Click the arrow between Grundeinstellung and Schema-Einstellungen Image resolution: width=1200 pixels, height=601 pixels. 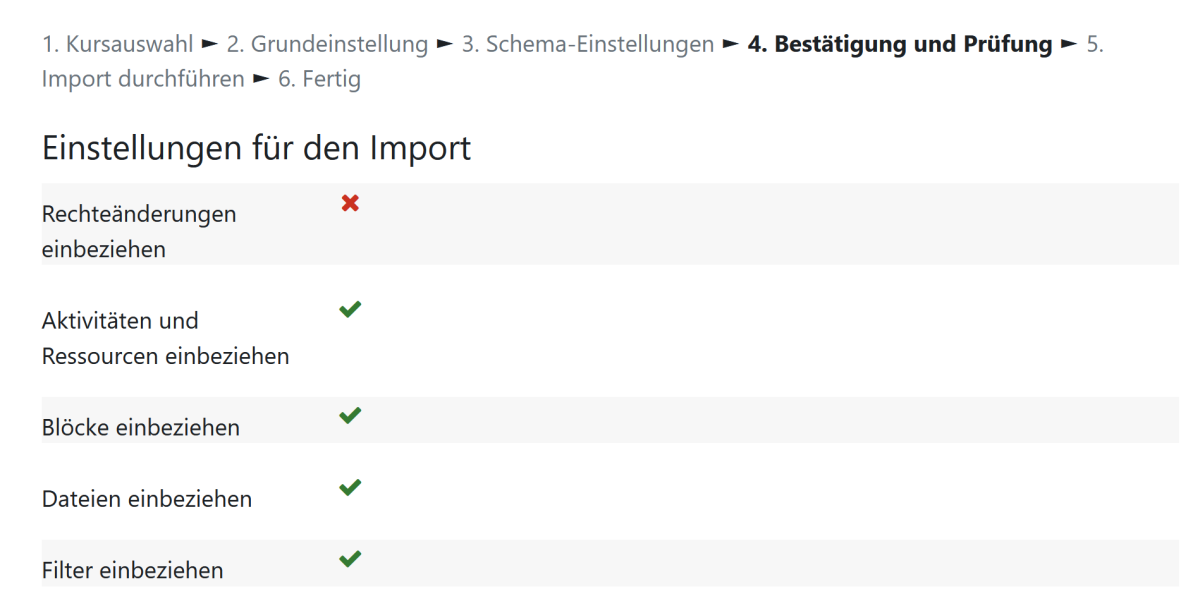[445, 44]
